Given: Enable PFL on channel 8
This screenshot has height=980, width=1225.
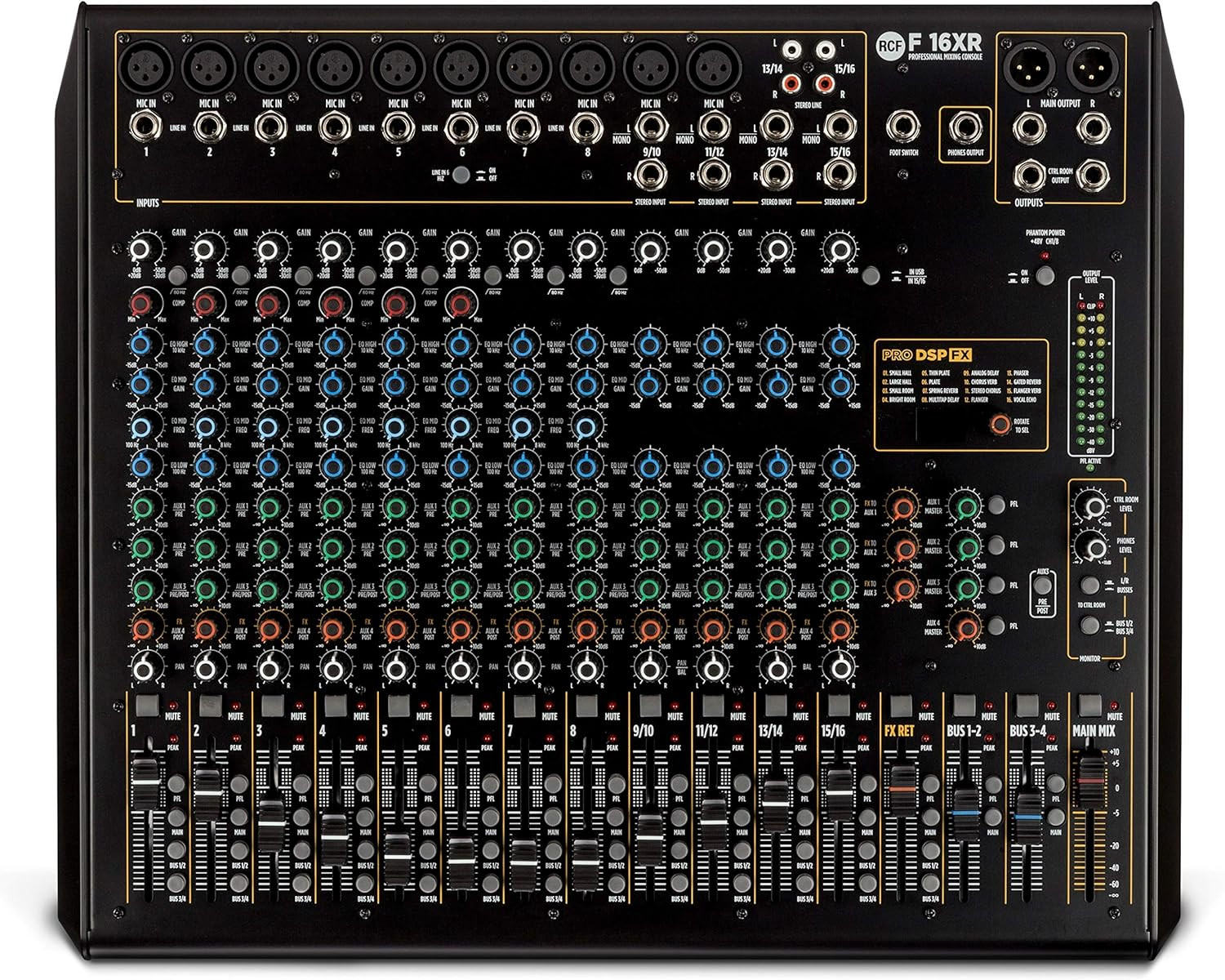Looking at the screenshot, I should click(x=616, y=784).
